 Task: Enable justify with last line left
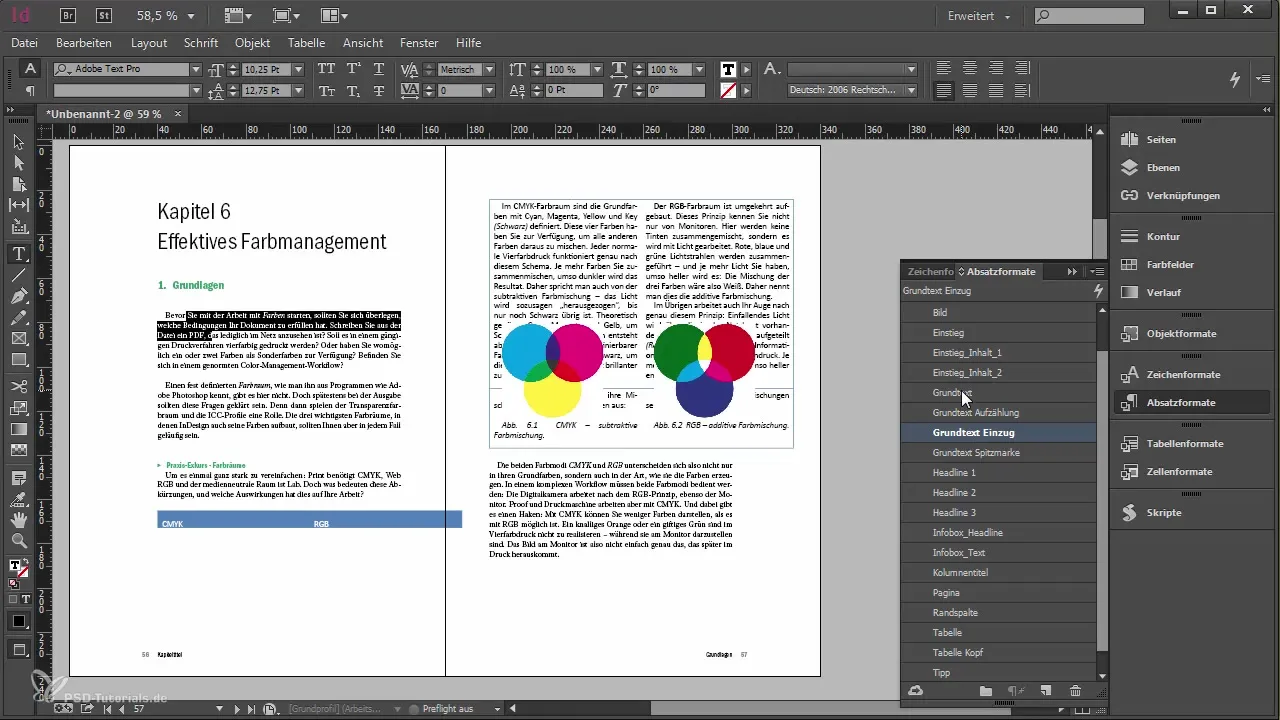tap(944, 90)
